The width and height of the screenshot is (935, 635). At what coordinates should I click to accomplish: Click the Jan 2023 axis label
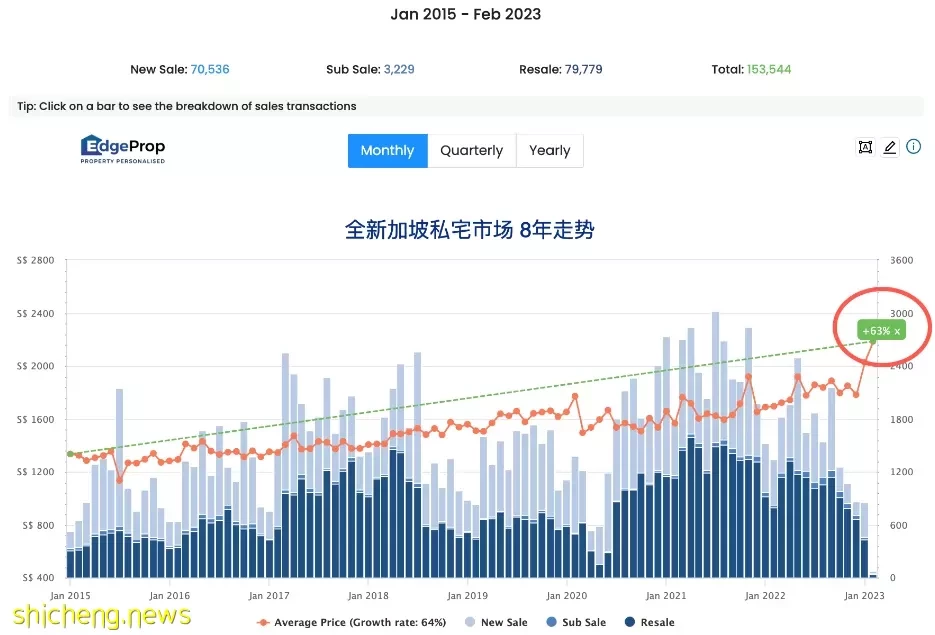pyautogui.click(x=864, y=596)
